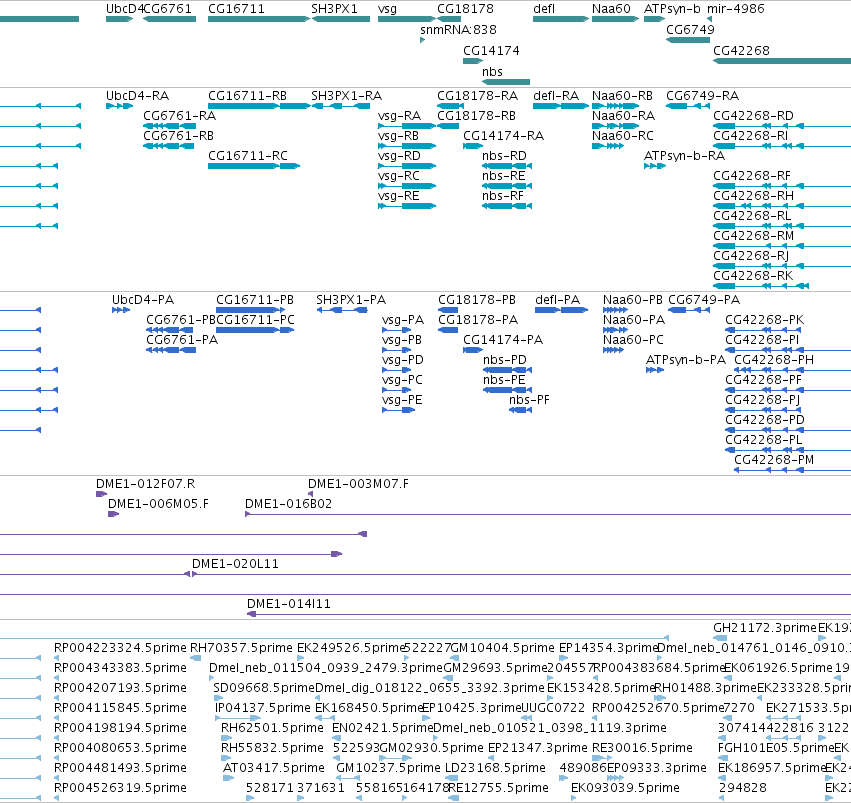Viewport: 851px width, 803px height.
Task: Click the nbs gene label
Action: (492, 72)
